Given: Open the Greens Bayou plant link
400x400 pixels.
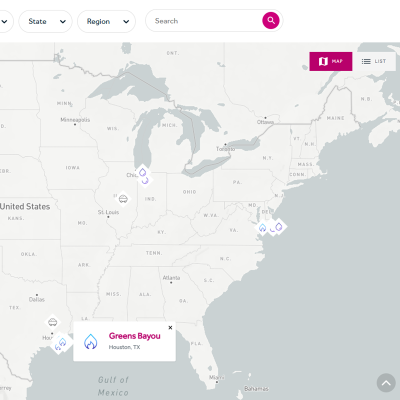Looking at the screenshot, I should tap(135, 336).
